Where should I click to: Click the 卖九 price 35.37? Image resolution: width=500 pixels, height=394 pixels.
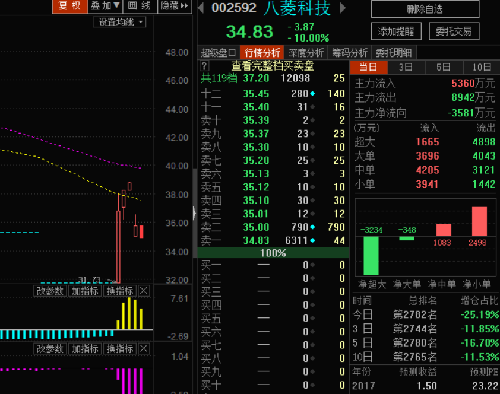(x=256, y=134)
